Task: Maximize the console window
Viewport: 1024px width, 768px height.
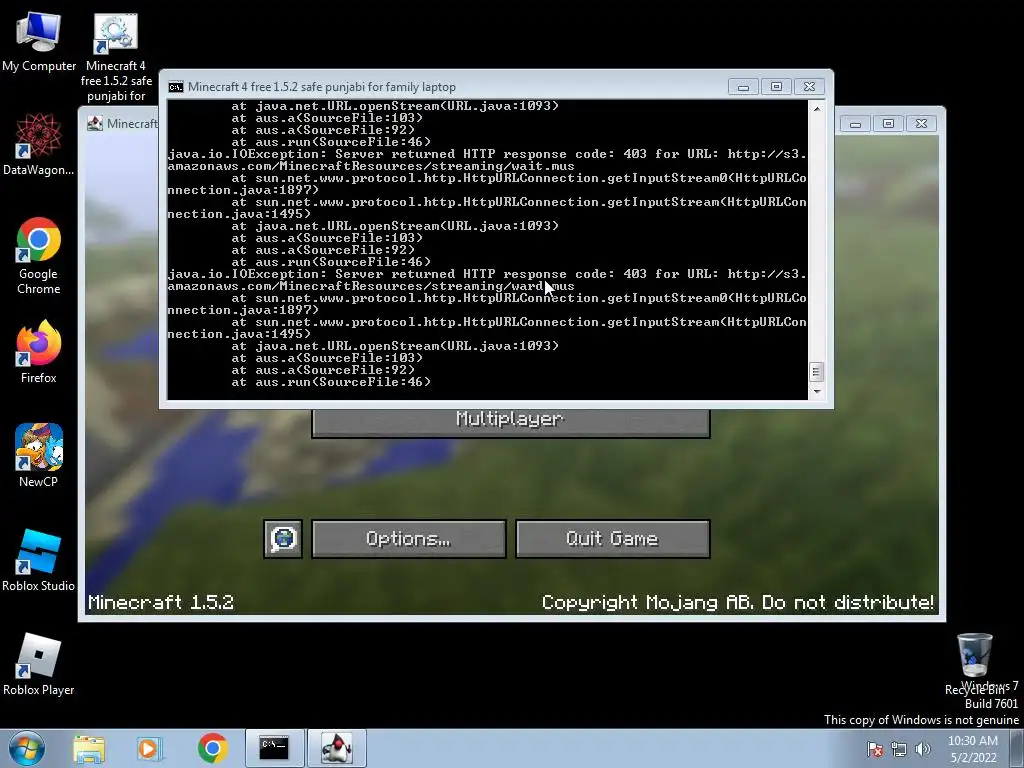Action: coord(776,87)
